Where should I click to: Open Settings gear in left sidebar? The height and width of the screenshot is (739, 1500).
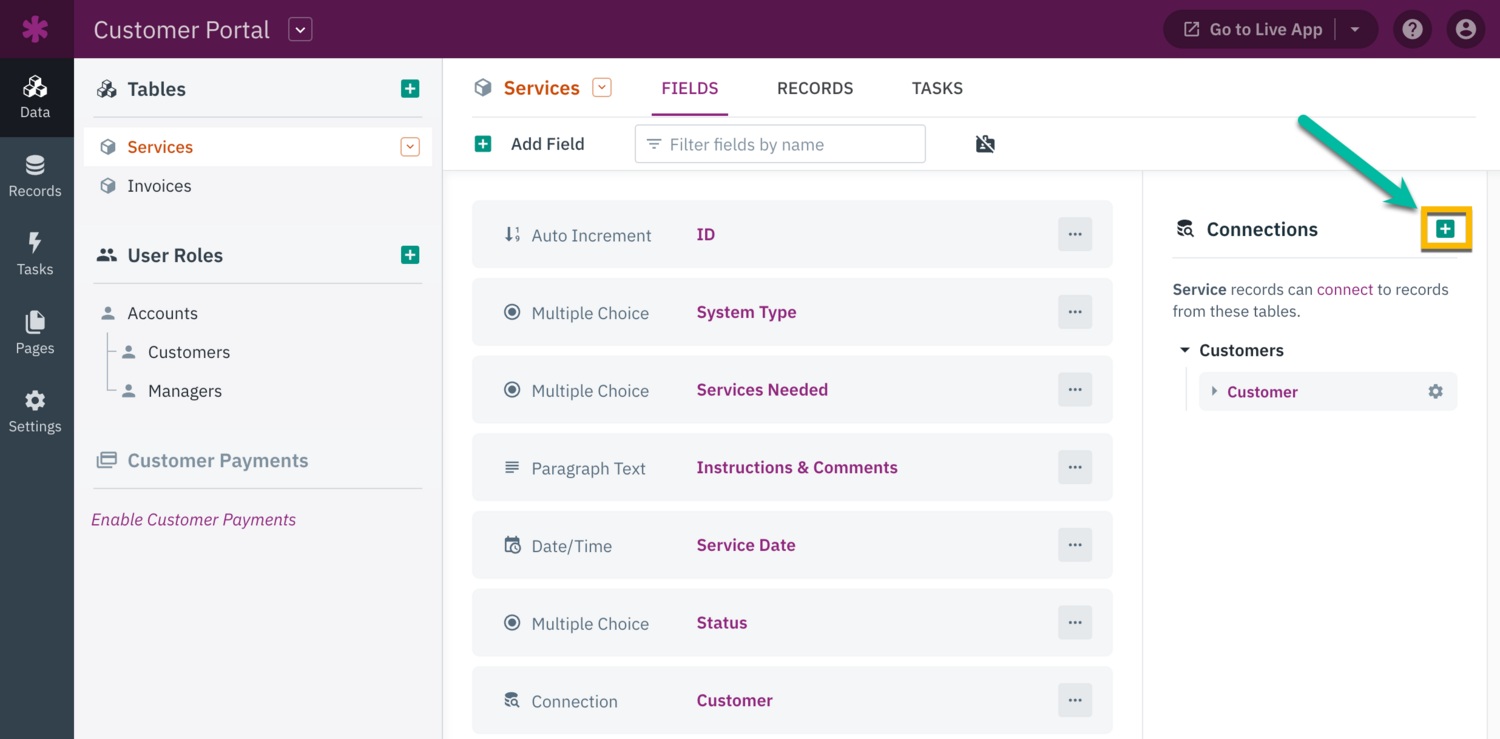[x=35, y=411]
